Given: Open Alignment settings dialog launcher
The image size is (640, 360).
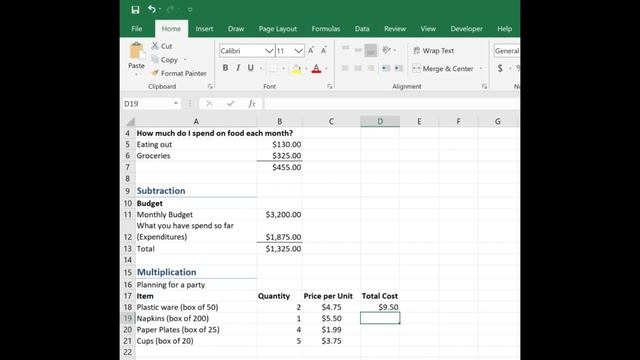Looking at the screenshot, I should [x=484, y=87].
